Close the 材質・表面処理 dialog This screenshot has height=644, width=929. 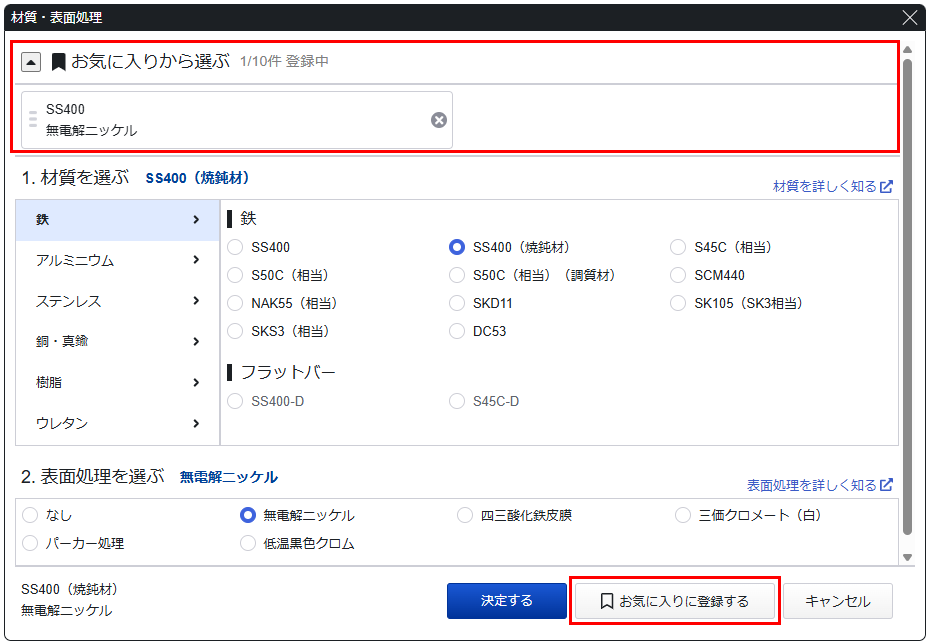[x=909, y=17]
